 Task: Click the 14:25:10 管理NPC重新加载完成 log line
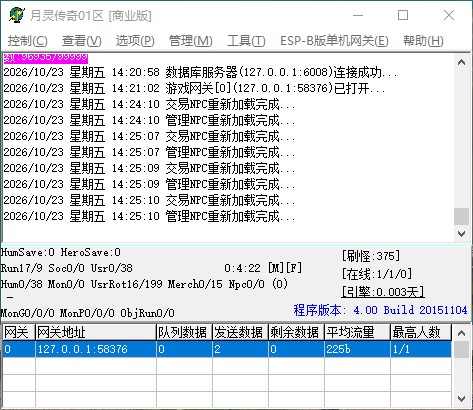pyautogui.click(x=149, y=216)
